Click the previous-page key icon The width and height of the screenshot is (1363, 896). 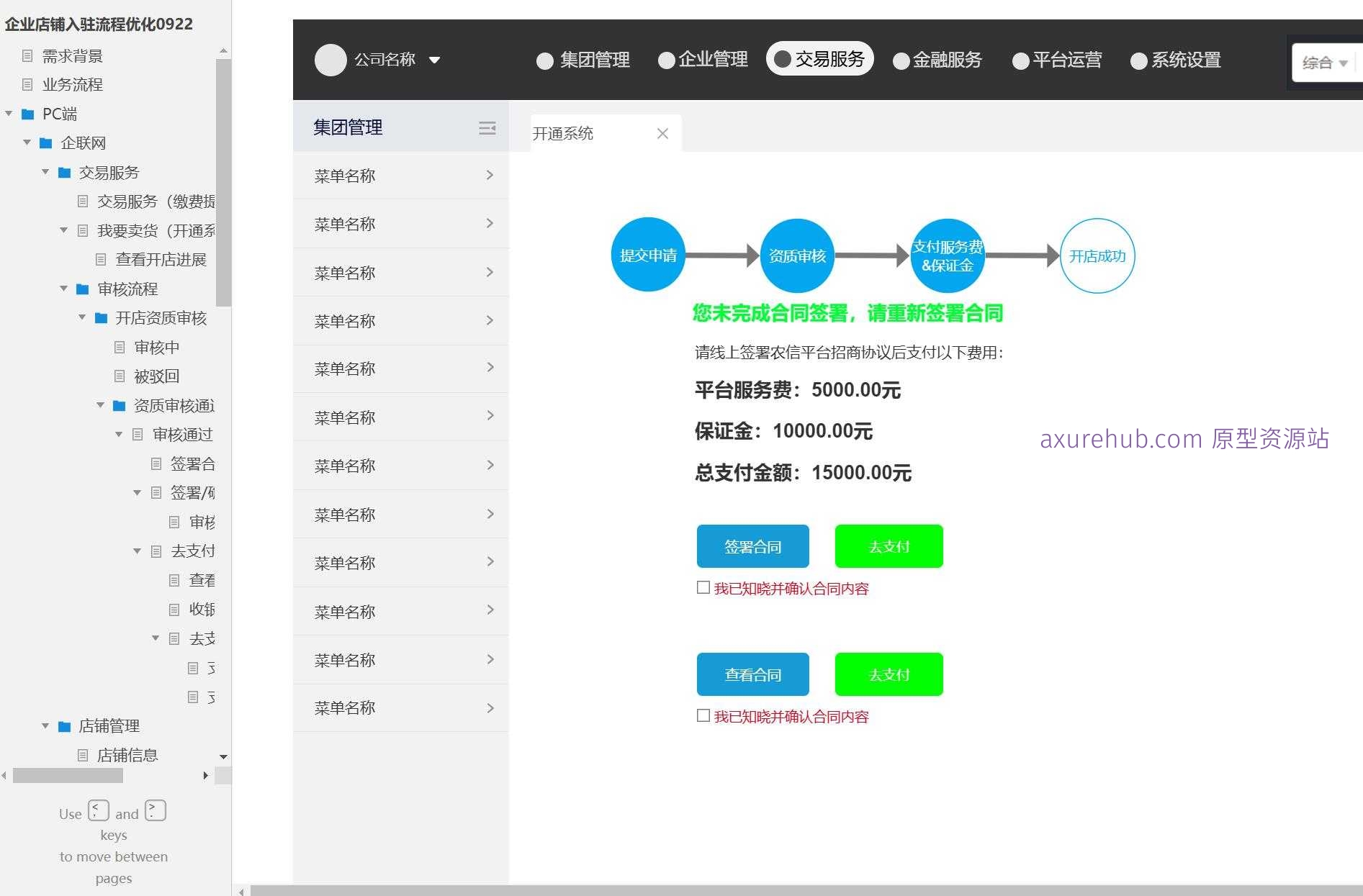pyautogui.click(x=99, y=810)
